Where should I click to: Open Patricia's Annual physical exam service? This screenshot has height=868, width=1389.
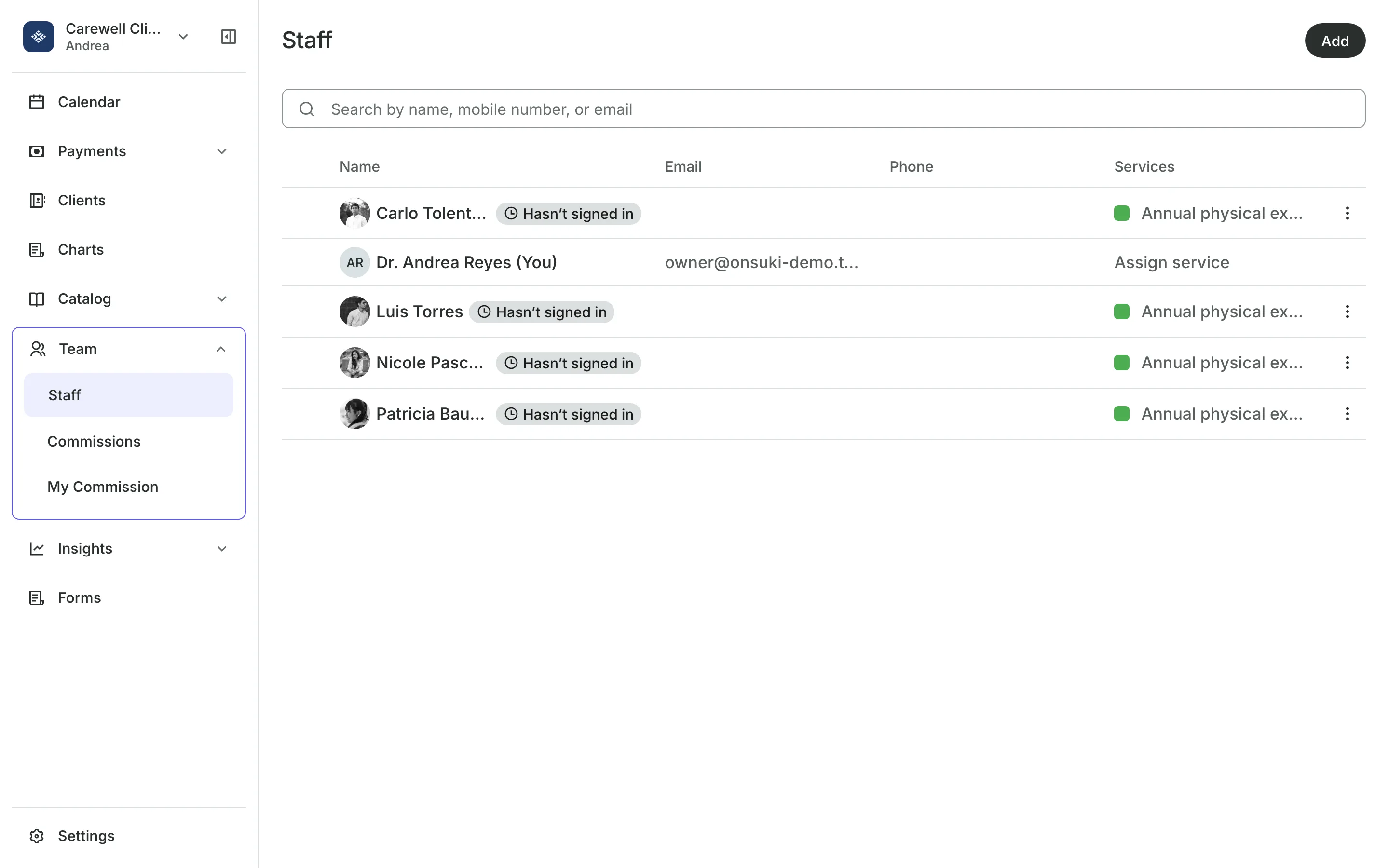click(1222, 413)
